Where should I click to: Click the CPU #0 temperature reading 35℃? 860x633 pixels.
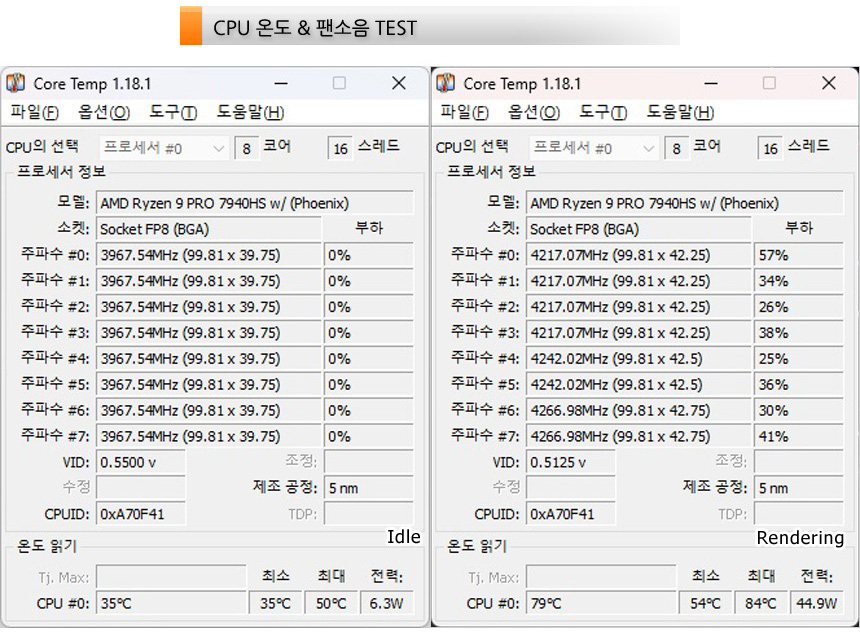tap(171, 603)
